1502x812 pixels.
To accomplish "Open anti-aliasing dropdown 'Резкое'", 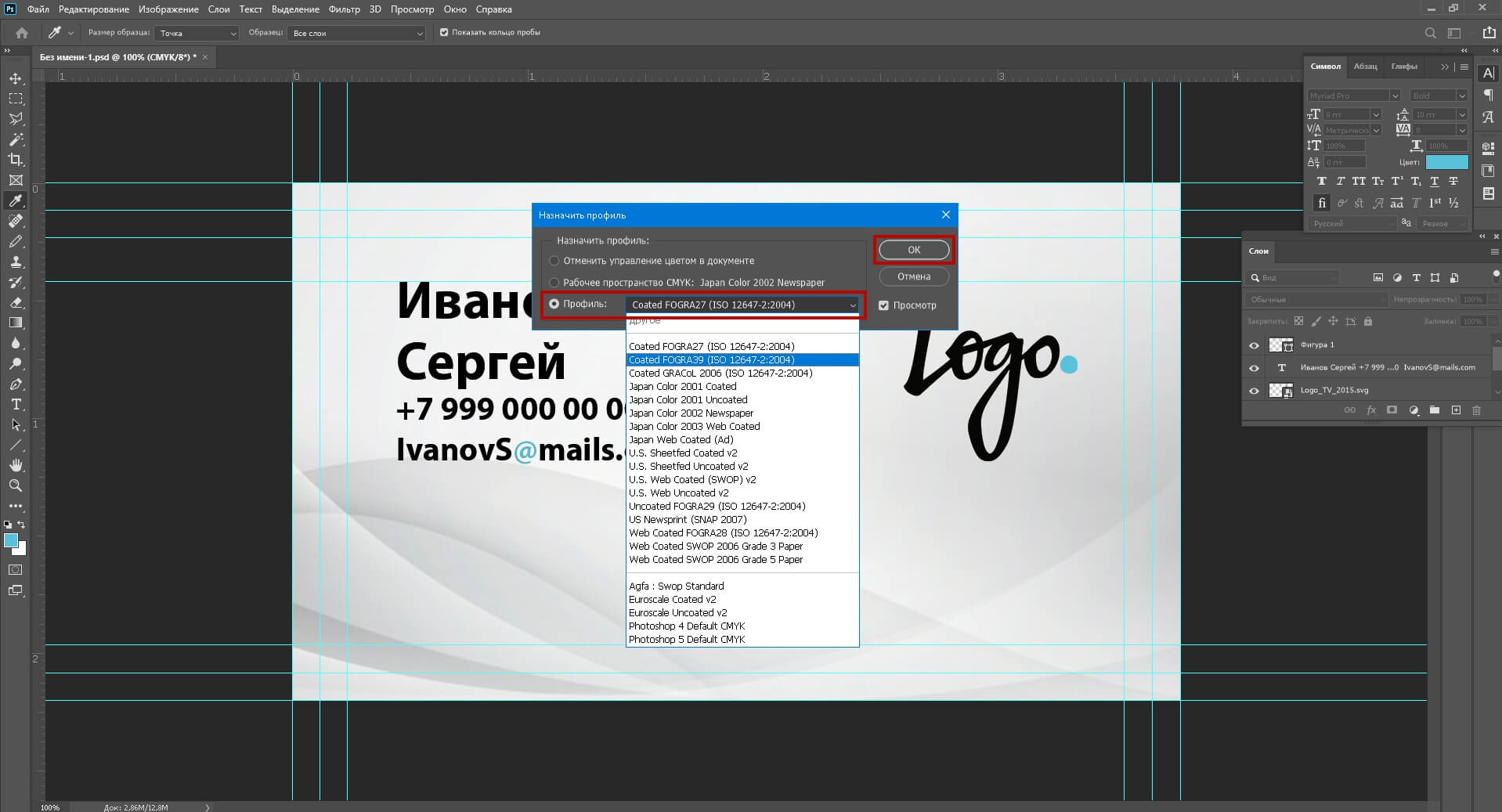I will pyautogui.click(x=1442, y=224).
